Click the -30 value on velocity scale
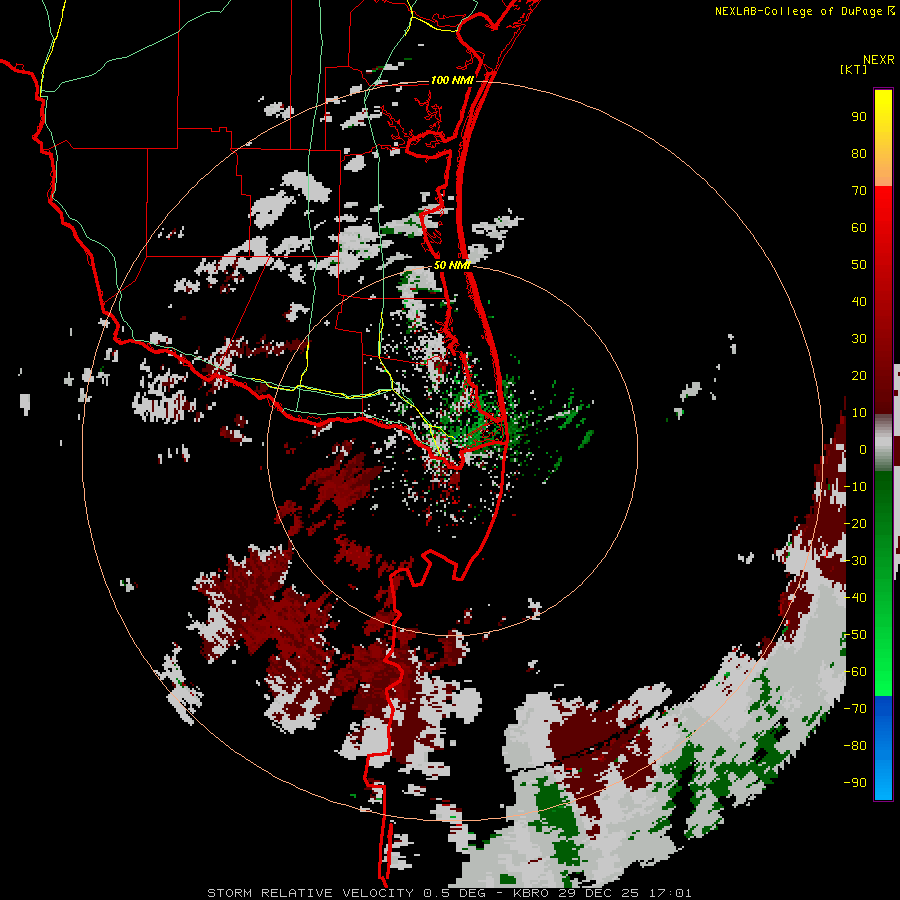Viewport: 900px width, 900px height. [855, 561]
